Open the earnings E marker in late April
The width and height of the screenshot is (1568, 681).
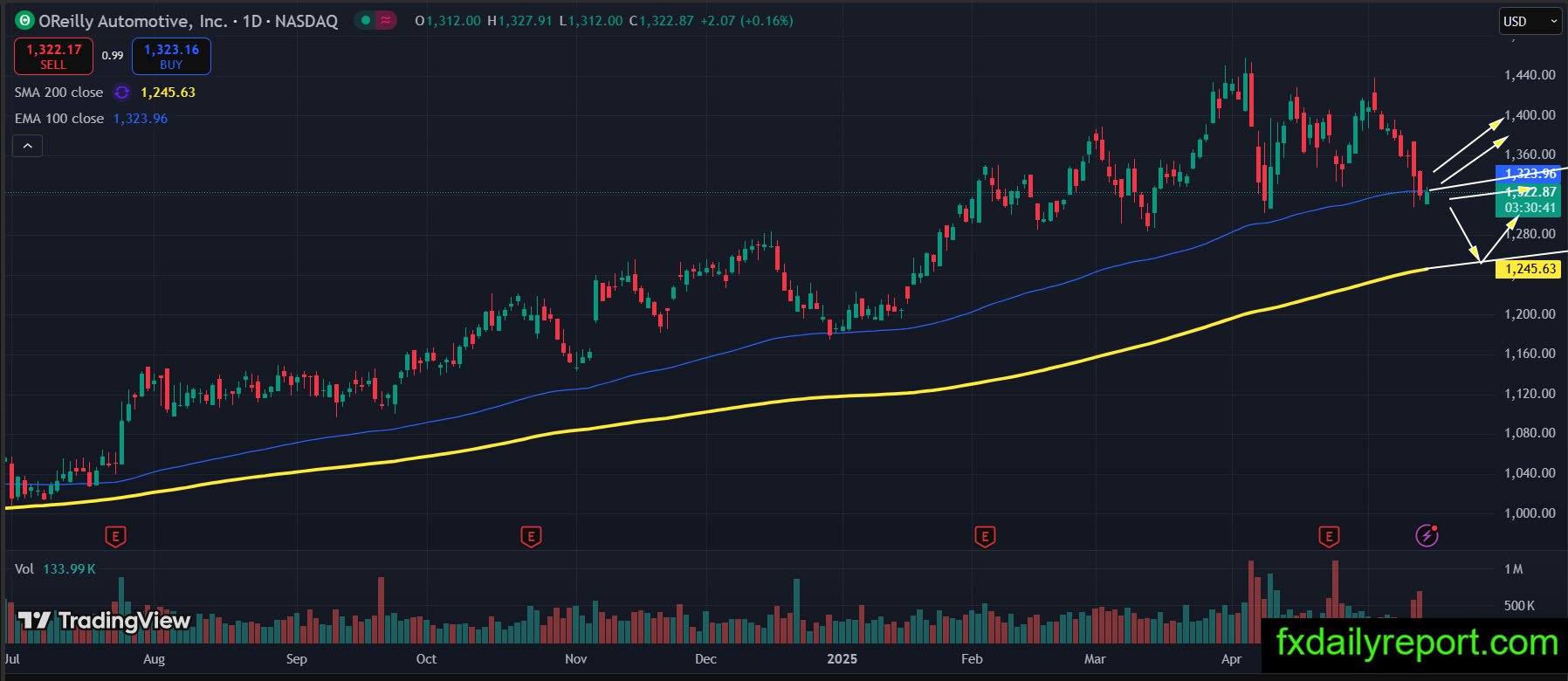click(x=1329, y=536)
